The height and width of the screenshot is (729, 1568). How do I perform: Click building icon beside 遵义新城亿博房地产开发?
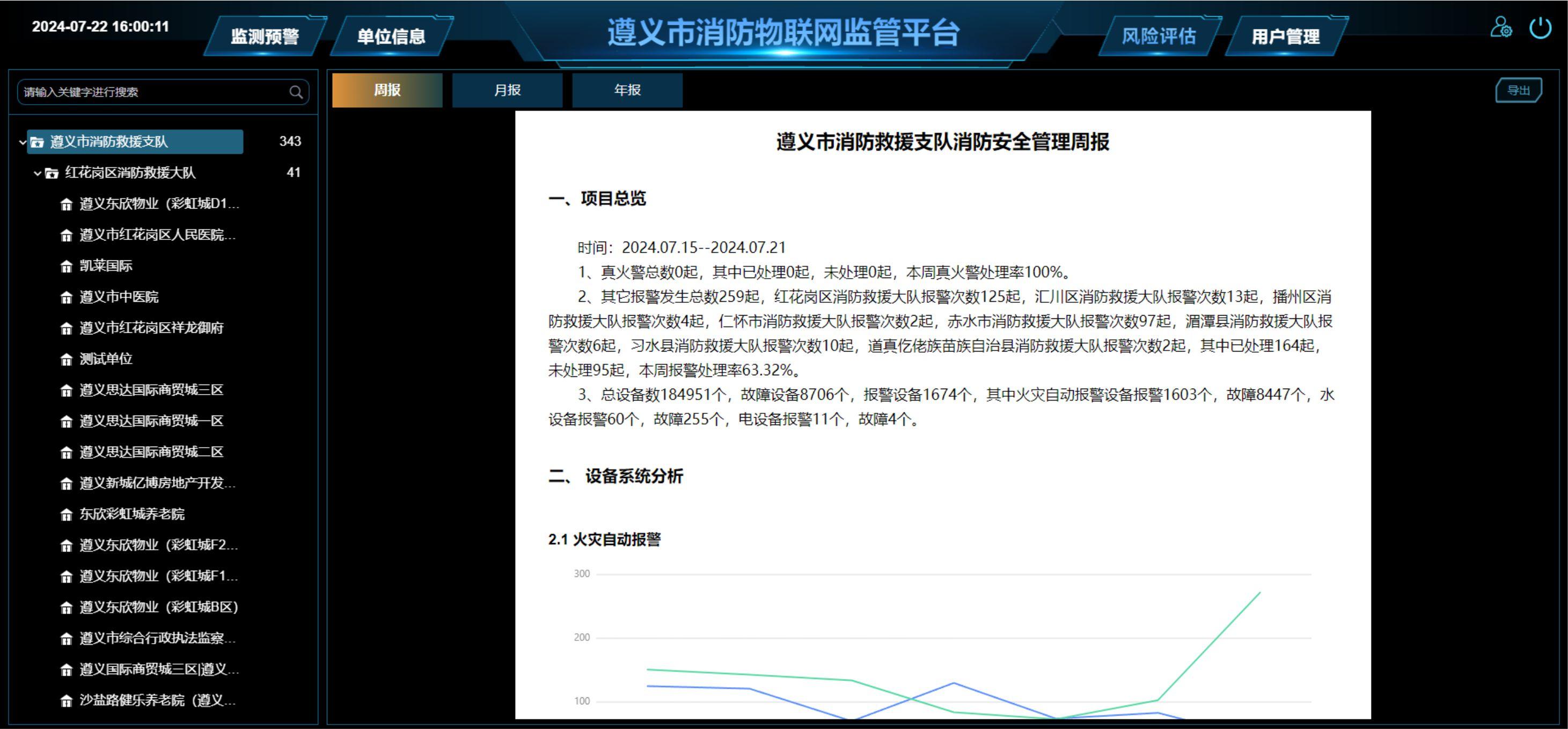(x=67, y=484)
